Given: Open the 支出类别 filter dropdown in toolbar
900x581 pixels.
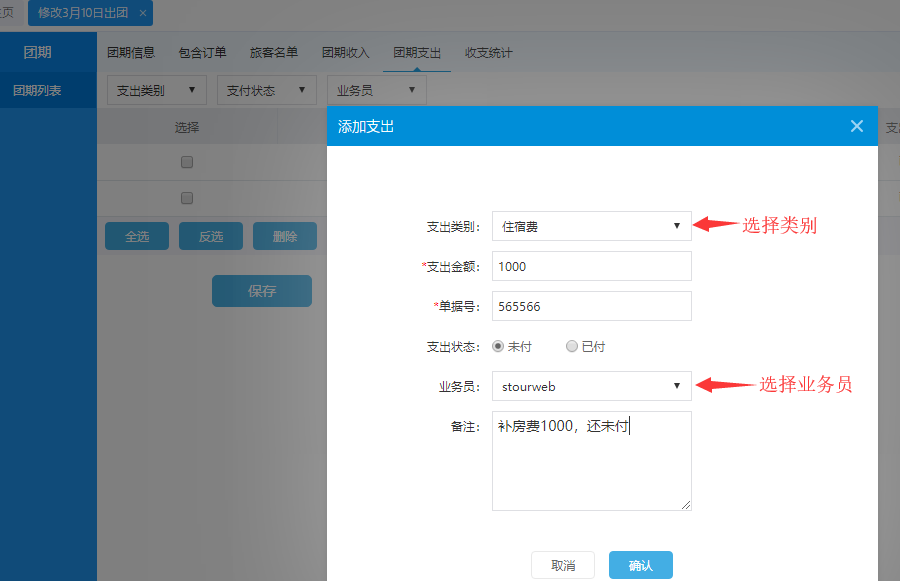Looking at the screenshot, I should pyautogui.click(x=156, y=90).
